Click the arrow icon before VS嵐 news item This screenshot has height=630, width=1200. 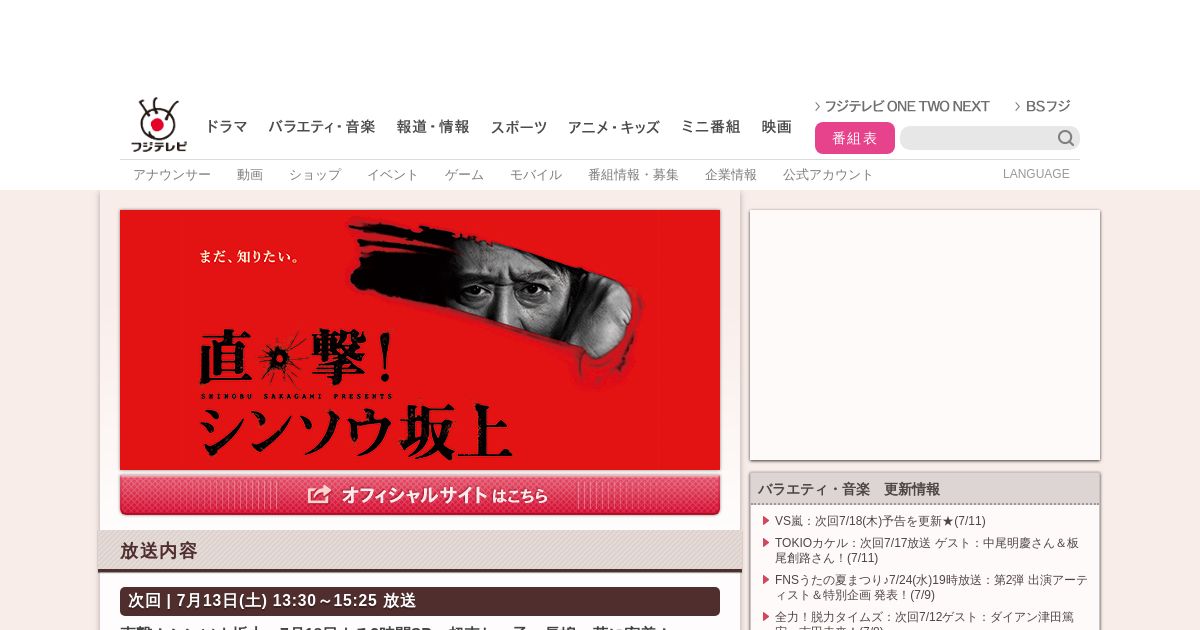(x=766, y=520)
